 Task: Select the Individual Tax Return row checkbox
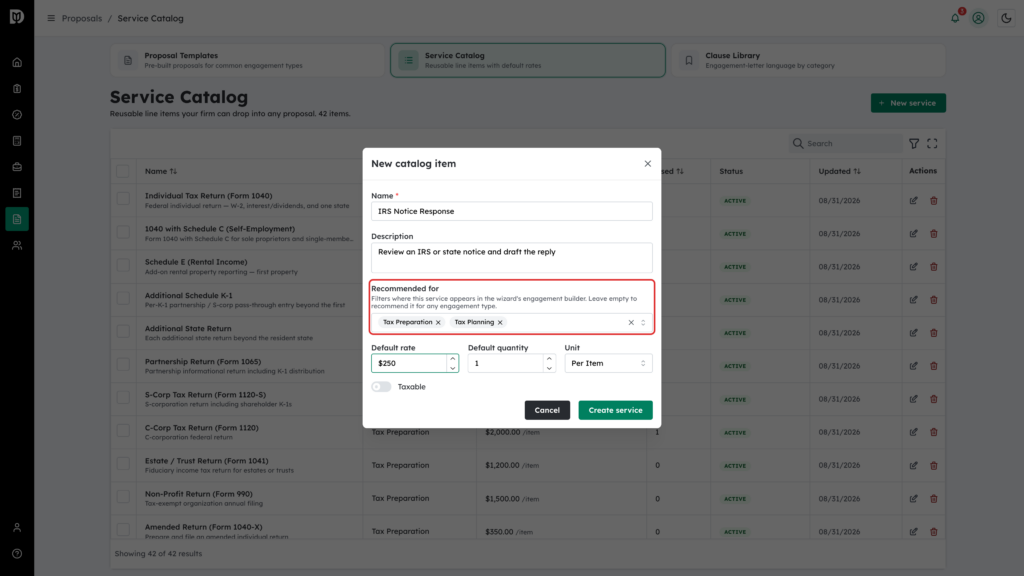pyautogui.click(x=123, y=199)
